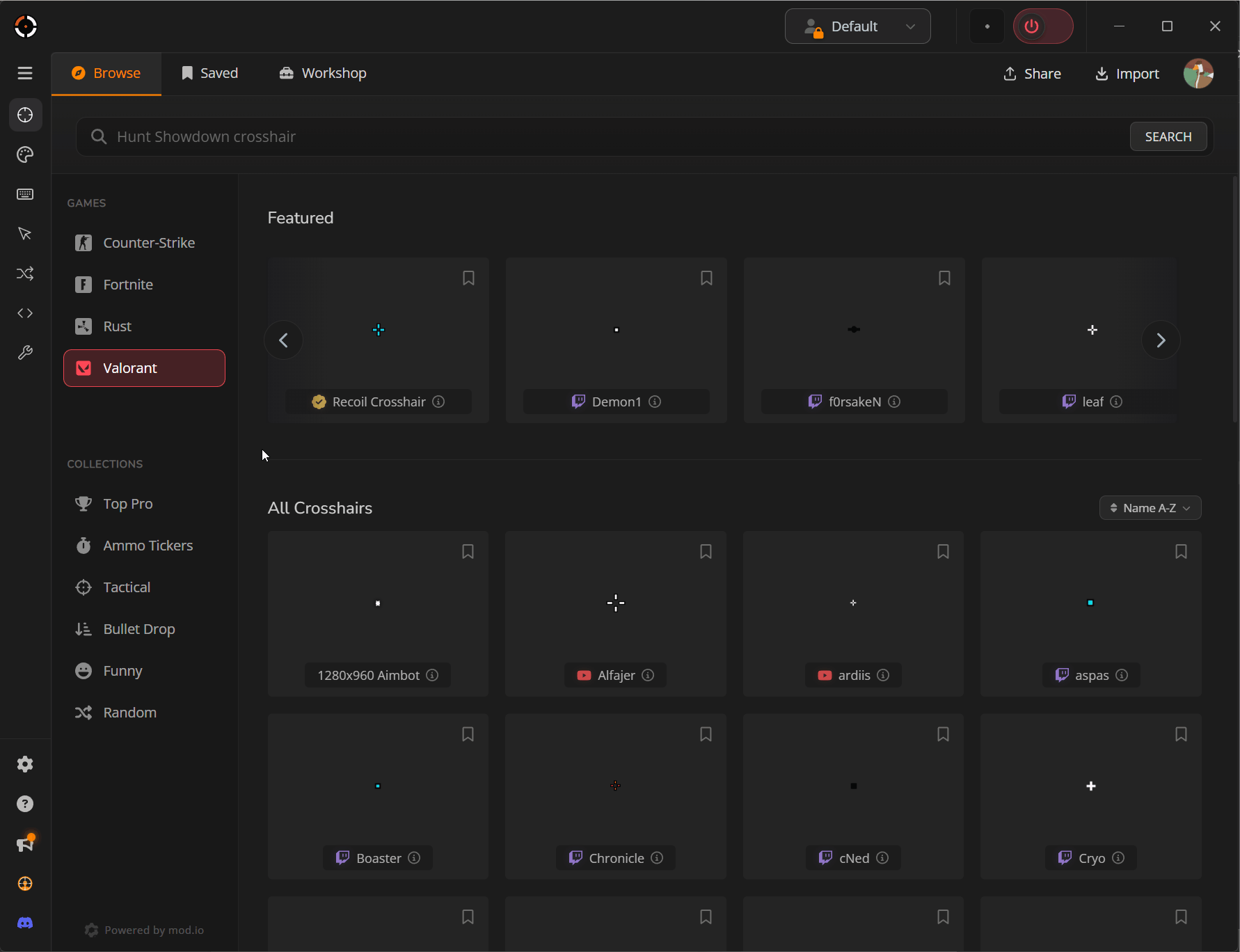Click the keyboard hotkeys icon in the sidebar
Screen dimensions: 1240x952
pyautogui.click(x=25, y=194)
